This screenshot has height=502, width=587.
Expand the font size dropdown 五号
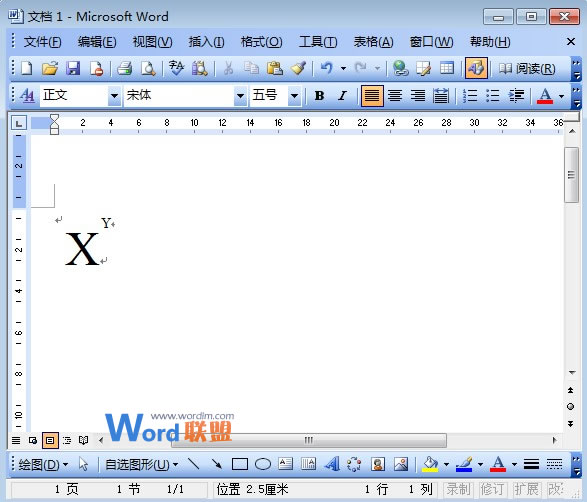pos(295,96)
